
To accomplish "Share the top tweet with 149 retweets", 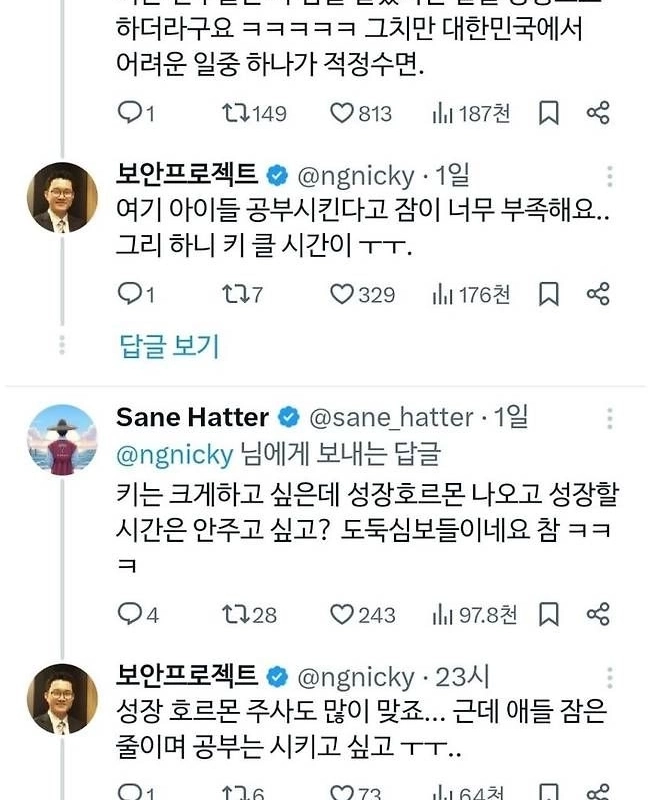I will tap(598, 114).
